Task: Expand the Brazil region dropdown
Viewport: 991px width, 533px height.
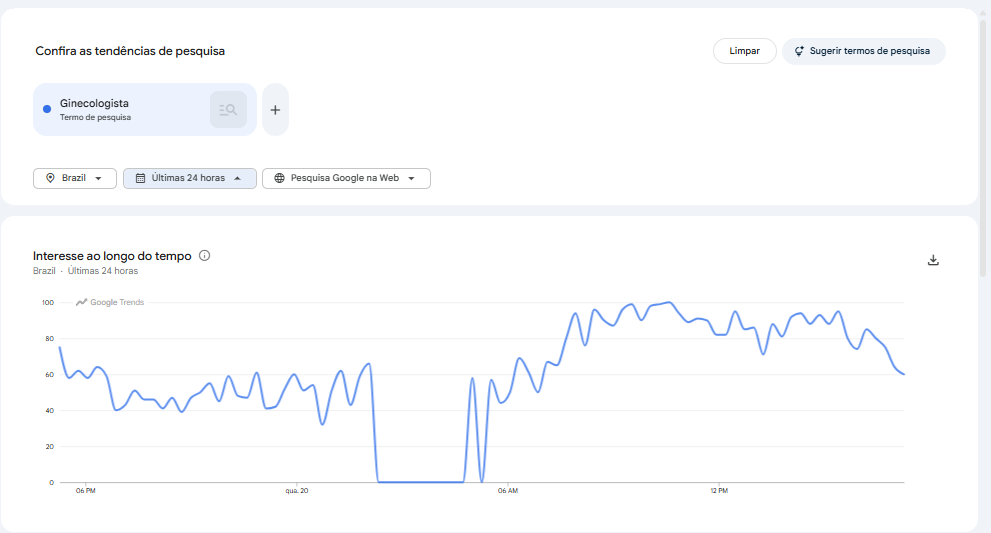Action: tap(75, 178)
